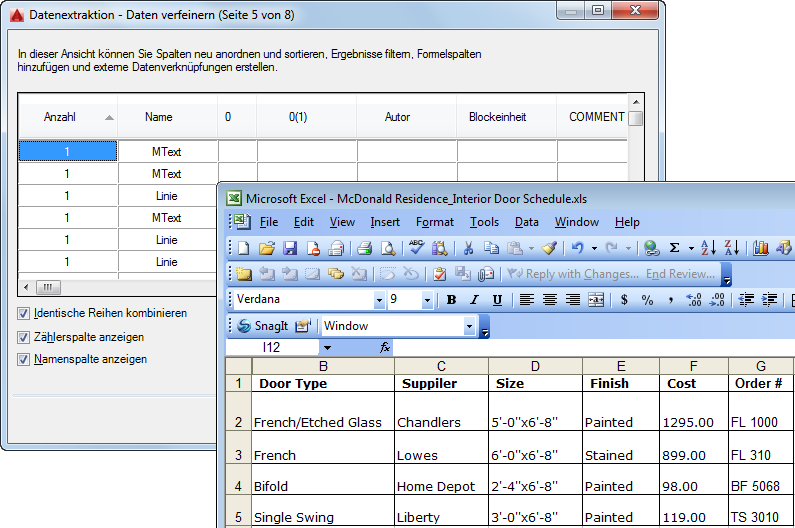Image resolution: width=795 pixels, height=528 pixels.
Task: Click the Copy icon in Excel toolbar
Action: coord(491,248)
